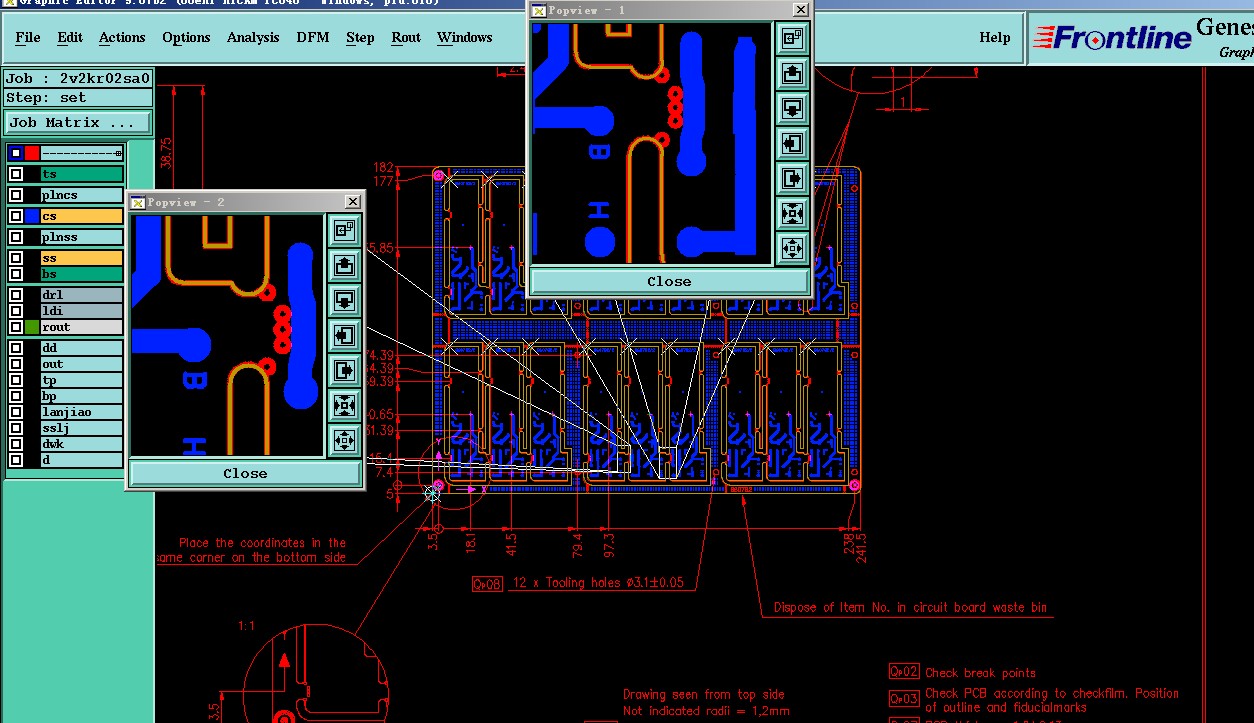
Task: Click the red swatch in layer header row
Action: 32,153
